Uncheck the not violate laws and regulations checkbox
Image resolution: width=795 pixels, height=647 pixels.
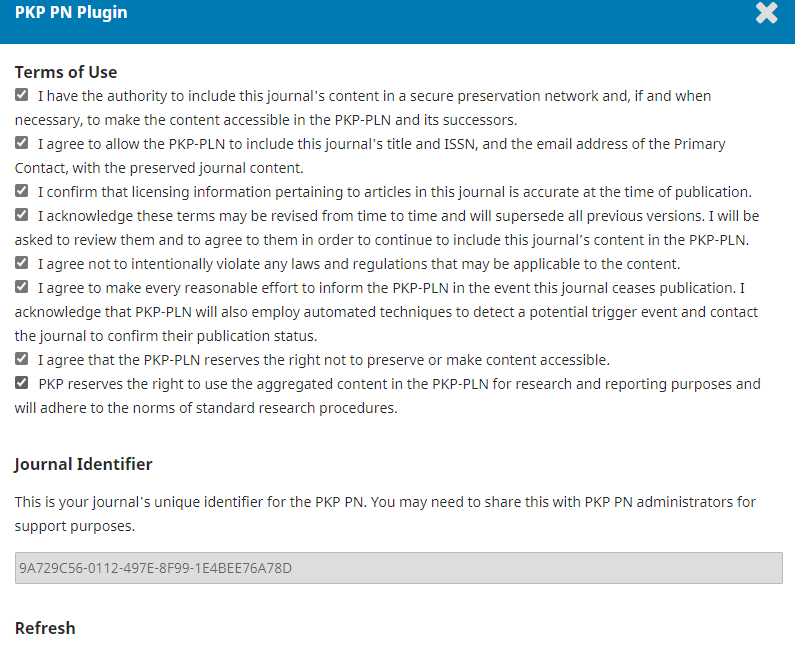click(21, 263)
